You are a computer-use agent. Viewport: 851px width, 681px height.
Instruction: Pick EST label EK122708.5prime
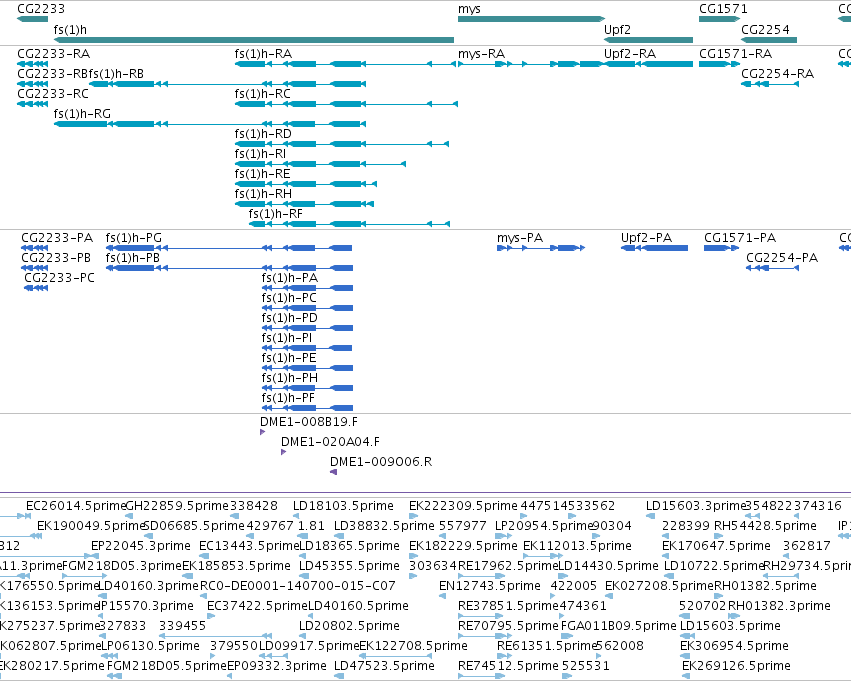[413, 646]
